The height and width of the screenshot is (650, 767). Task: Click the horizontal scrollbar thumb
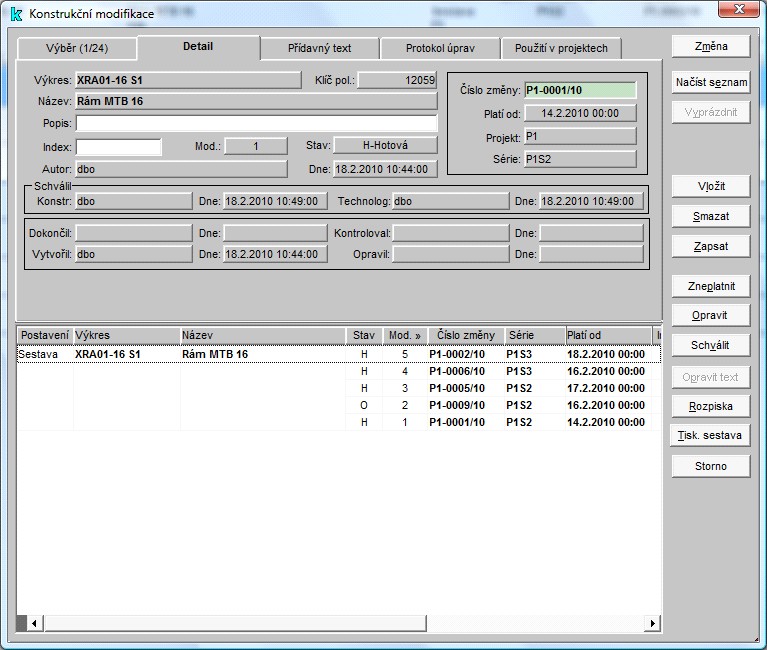click(x=235, y=623)
